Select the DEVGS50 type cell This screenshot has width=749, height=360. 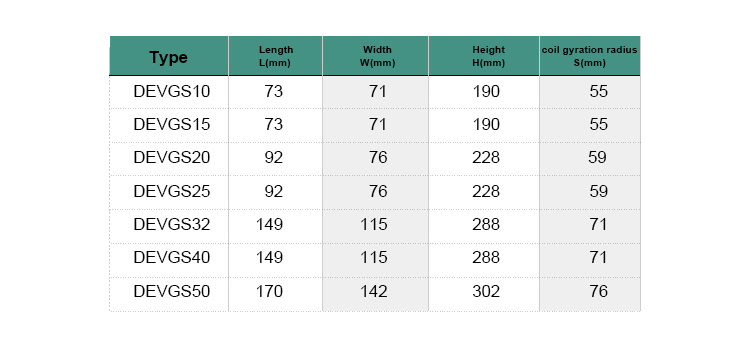tap(171, 291)
